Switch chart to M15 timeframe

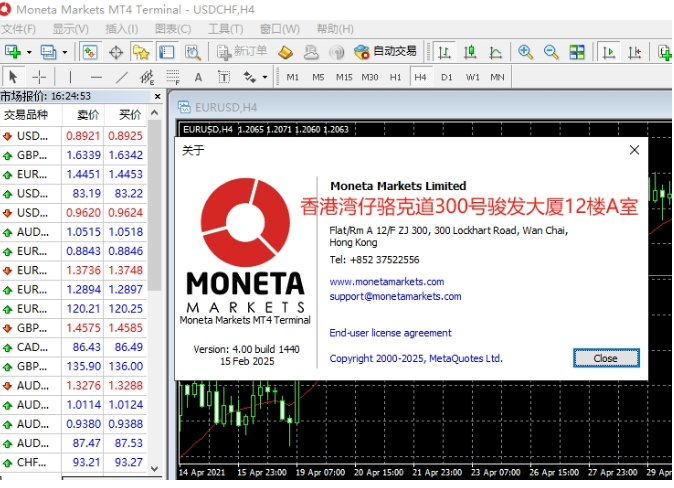344,77
